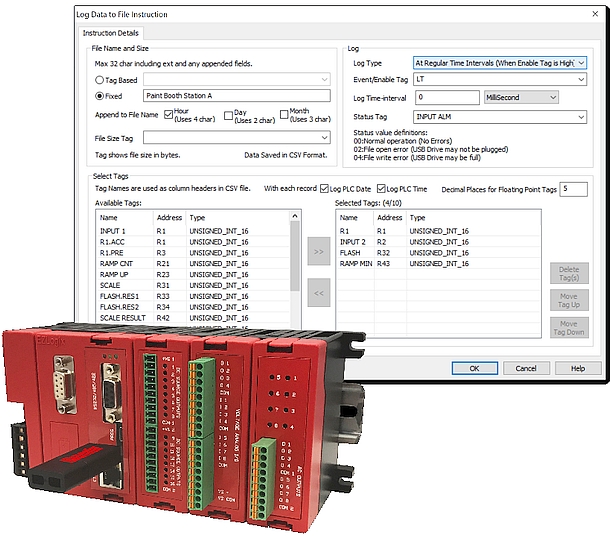The width and height of the screenshot is (610, 536).
Task: Expand the Status Tag dropdown
Action: pyautogui.click(x=581, y=116)
